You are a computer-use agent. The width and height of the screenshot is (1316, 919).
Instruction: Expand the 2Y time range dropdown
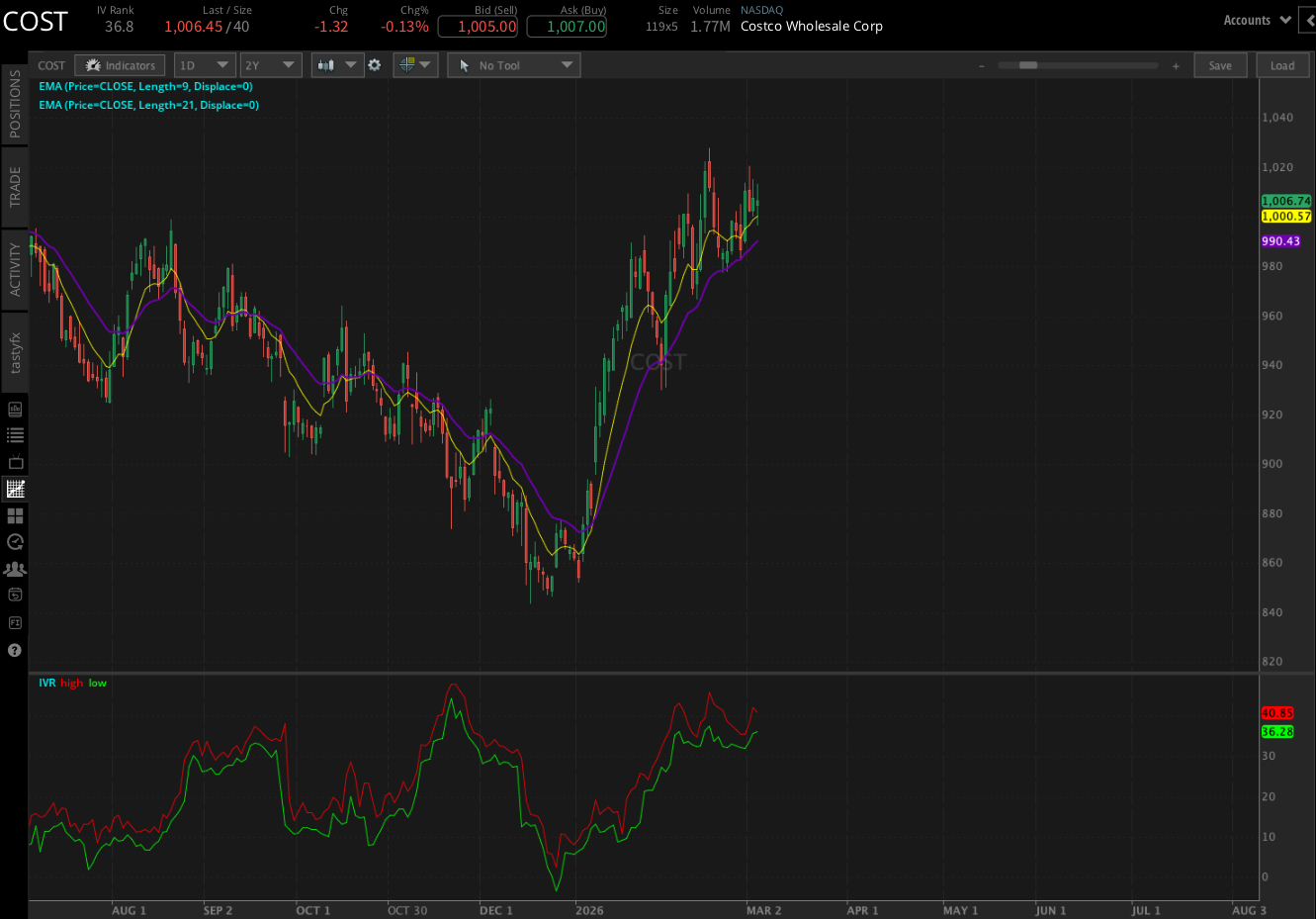271,65
